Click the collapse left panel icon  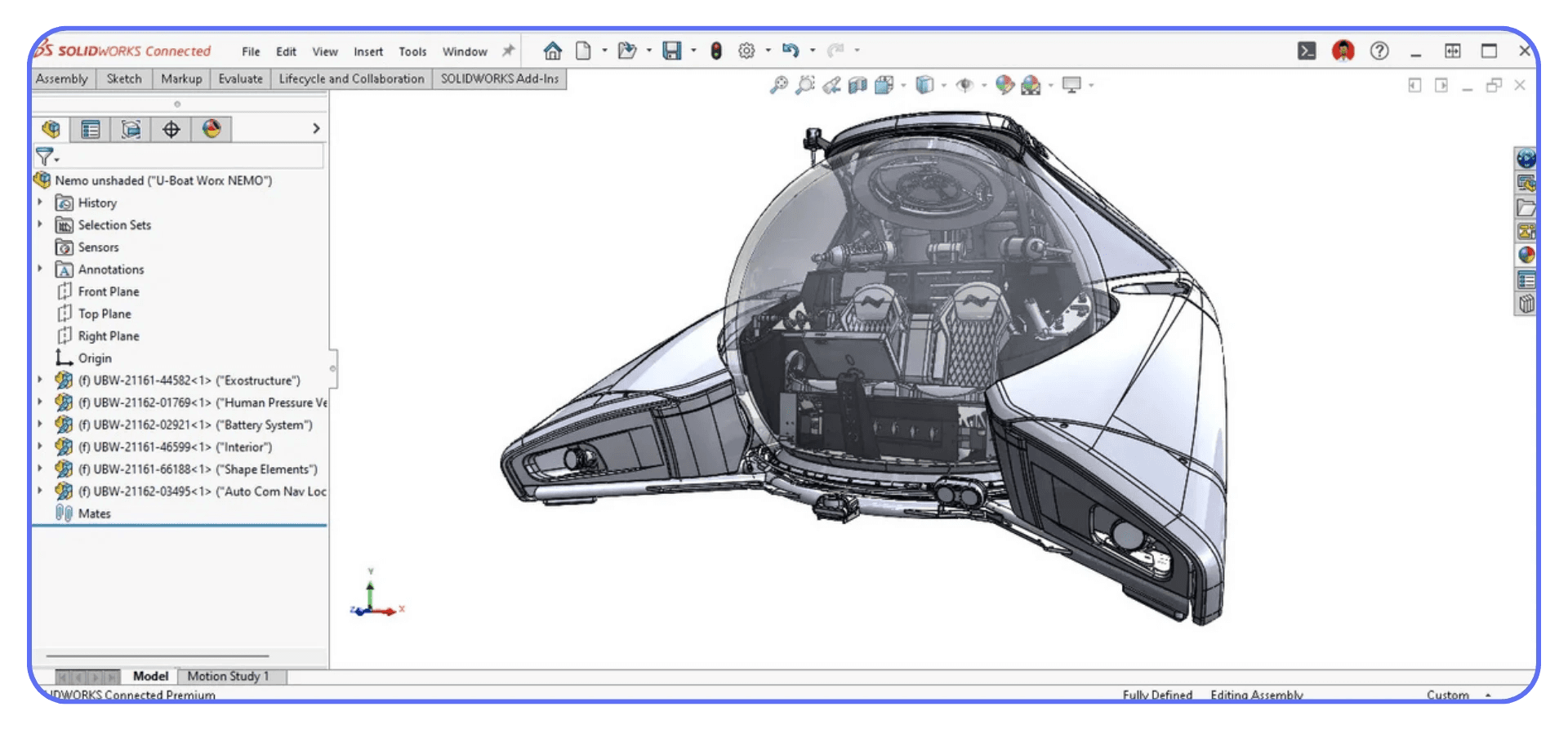1414,85
